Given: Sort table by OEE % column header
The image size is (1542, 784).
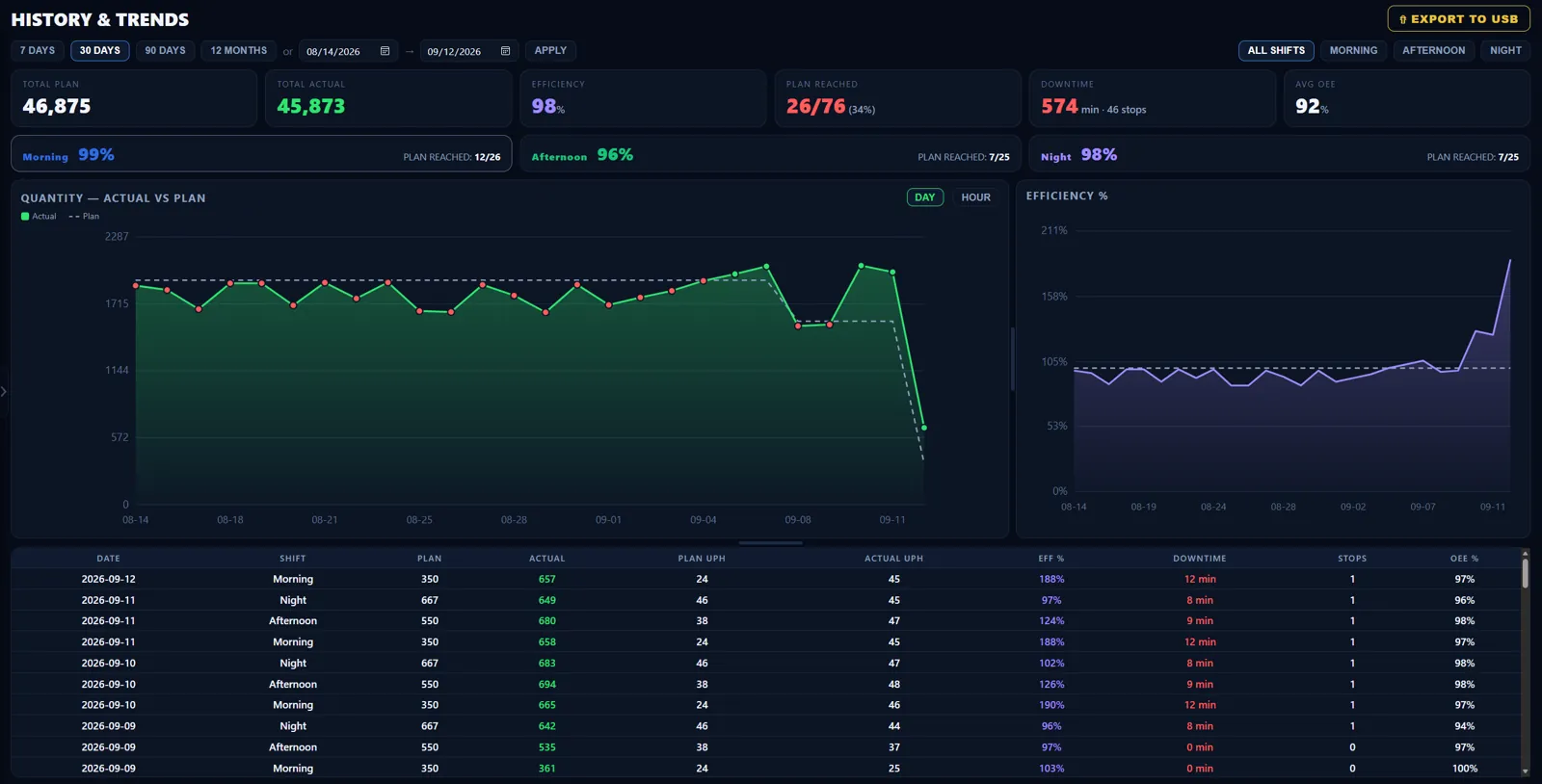Looking at the screenshot, I should [x=1464, y=559].
